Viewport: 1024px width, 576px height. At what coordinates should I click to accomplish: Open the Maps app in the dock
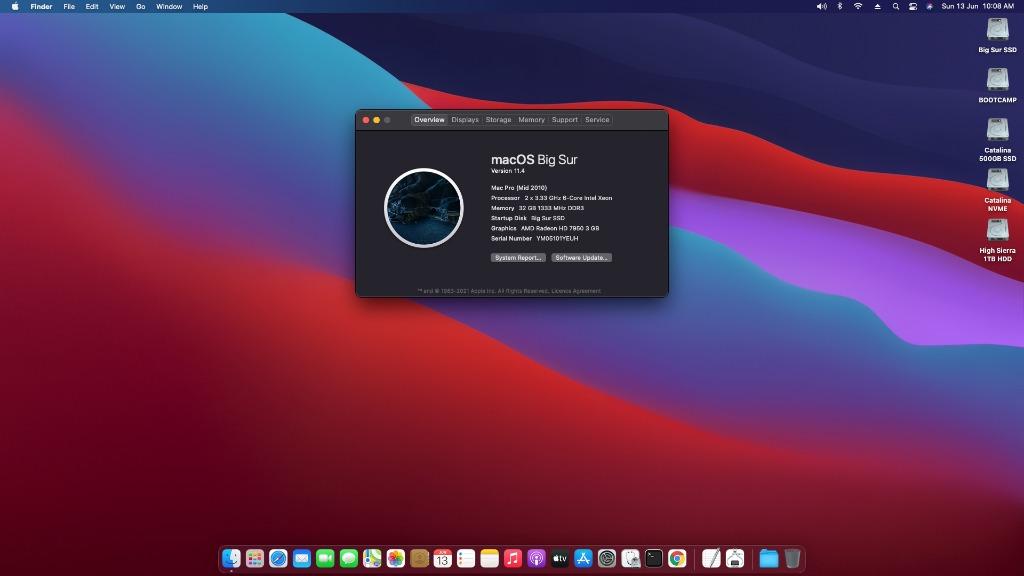[372, 558]
